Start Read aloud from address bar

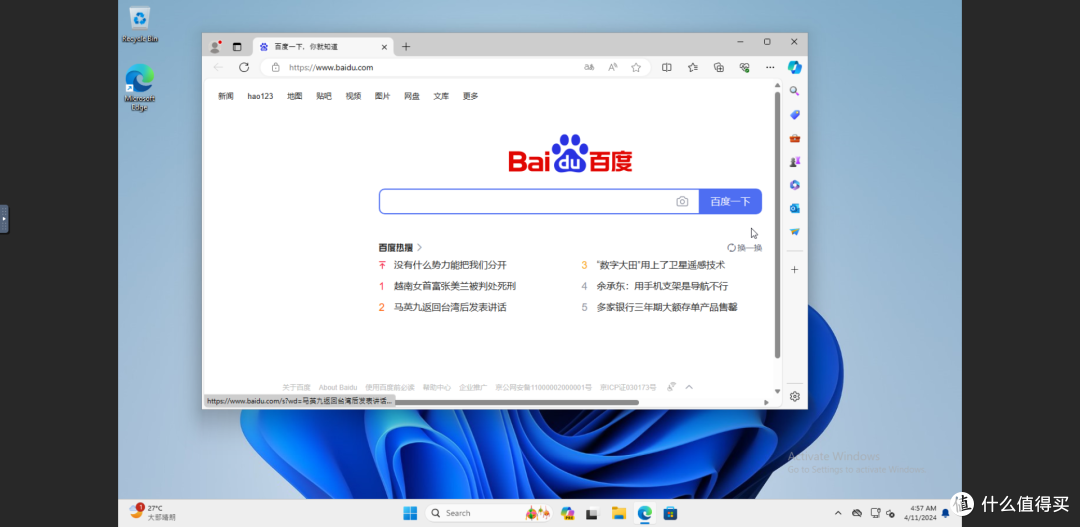(x=612, y=68)
